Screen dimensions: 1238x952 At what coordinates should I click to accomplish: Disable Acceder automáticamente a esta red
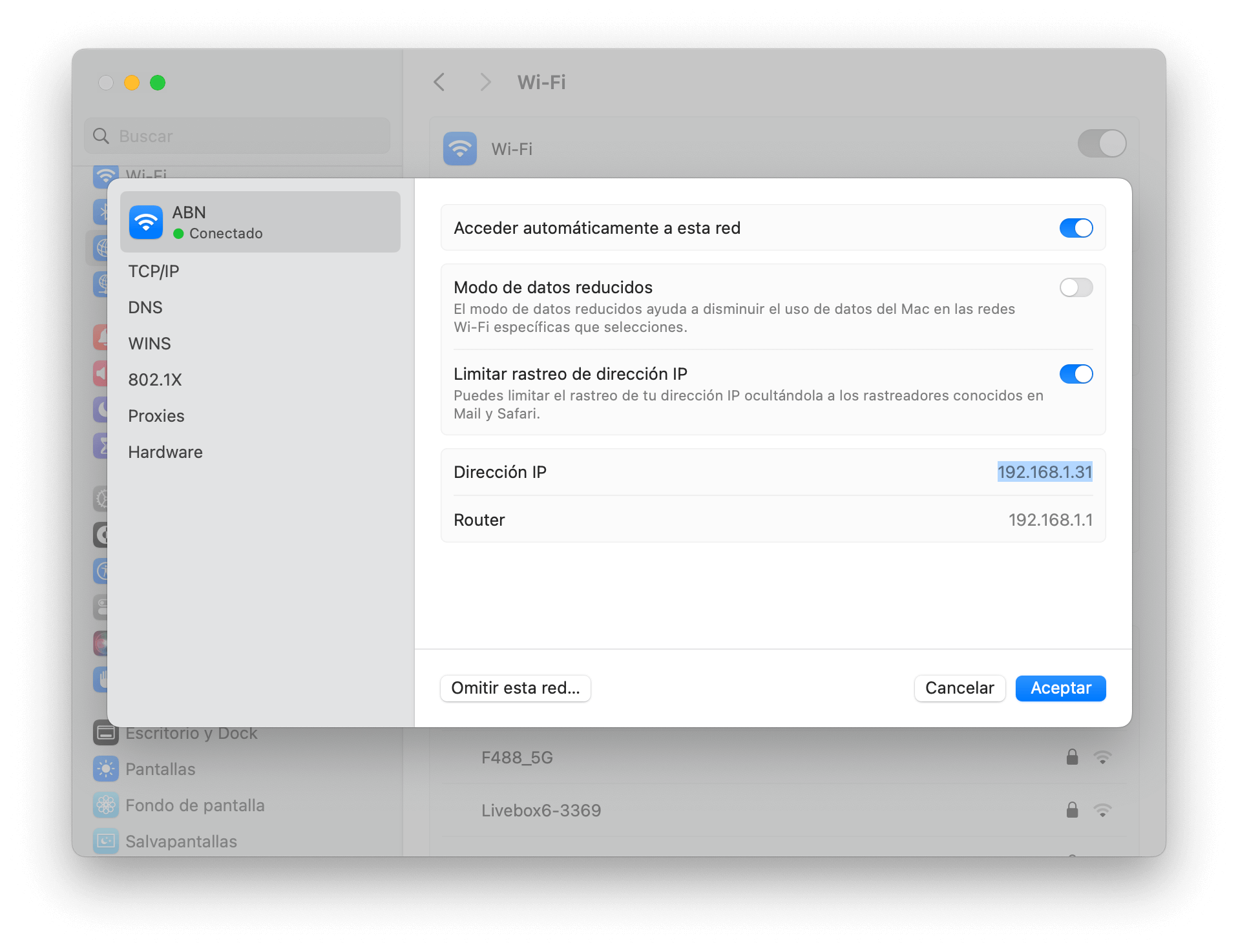click(1076, 227)
